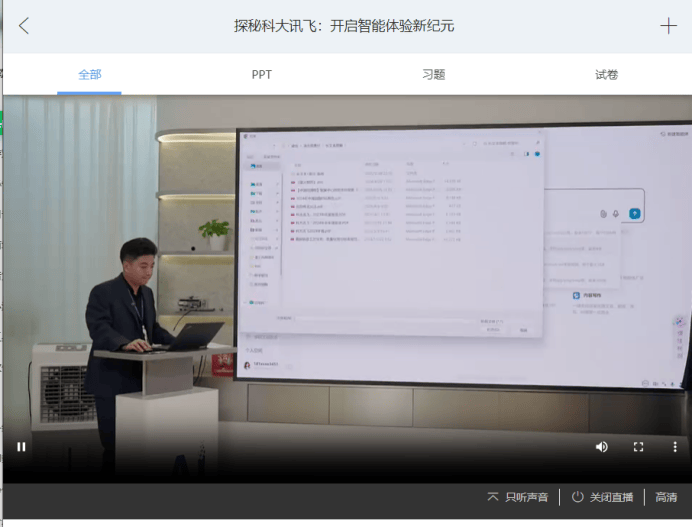Image resolution: width=692 pixels, height=527 pixels.
Task: Click the plus icon in the header
Action: (668, 26)
